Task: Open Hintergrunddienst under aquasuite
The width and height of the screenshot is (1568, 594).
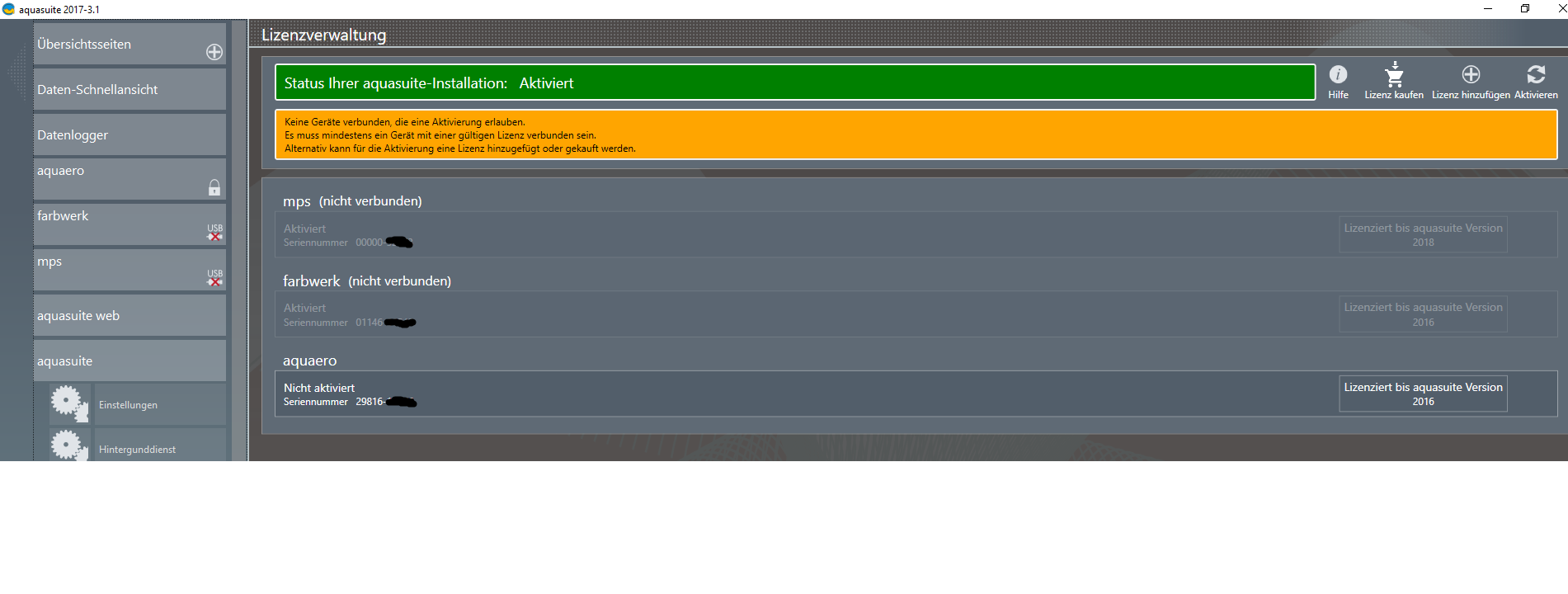Action: pos(160,445)
